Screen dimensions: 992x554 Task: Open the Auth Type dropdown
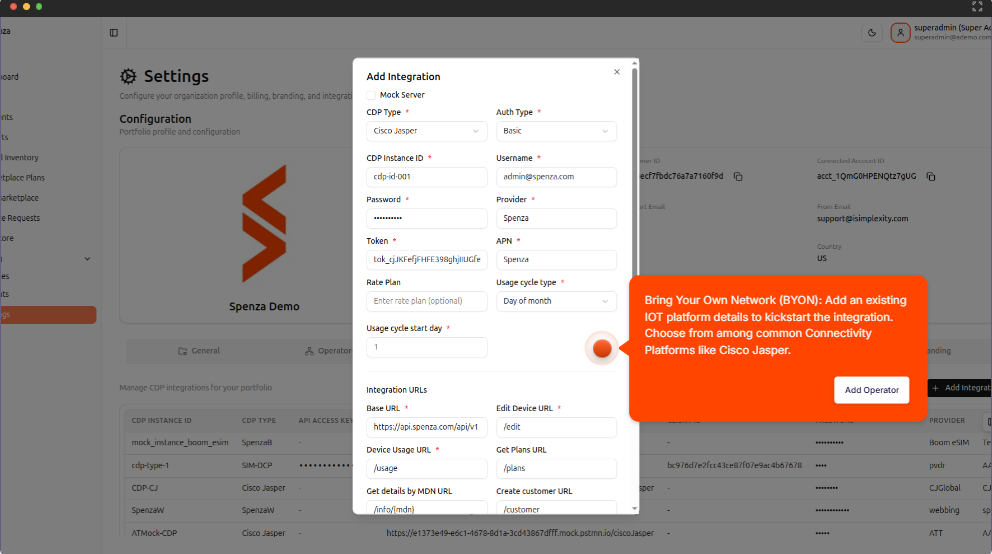tap(556, 131)
